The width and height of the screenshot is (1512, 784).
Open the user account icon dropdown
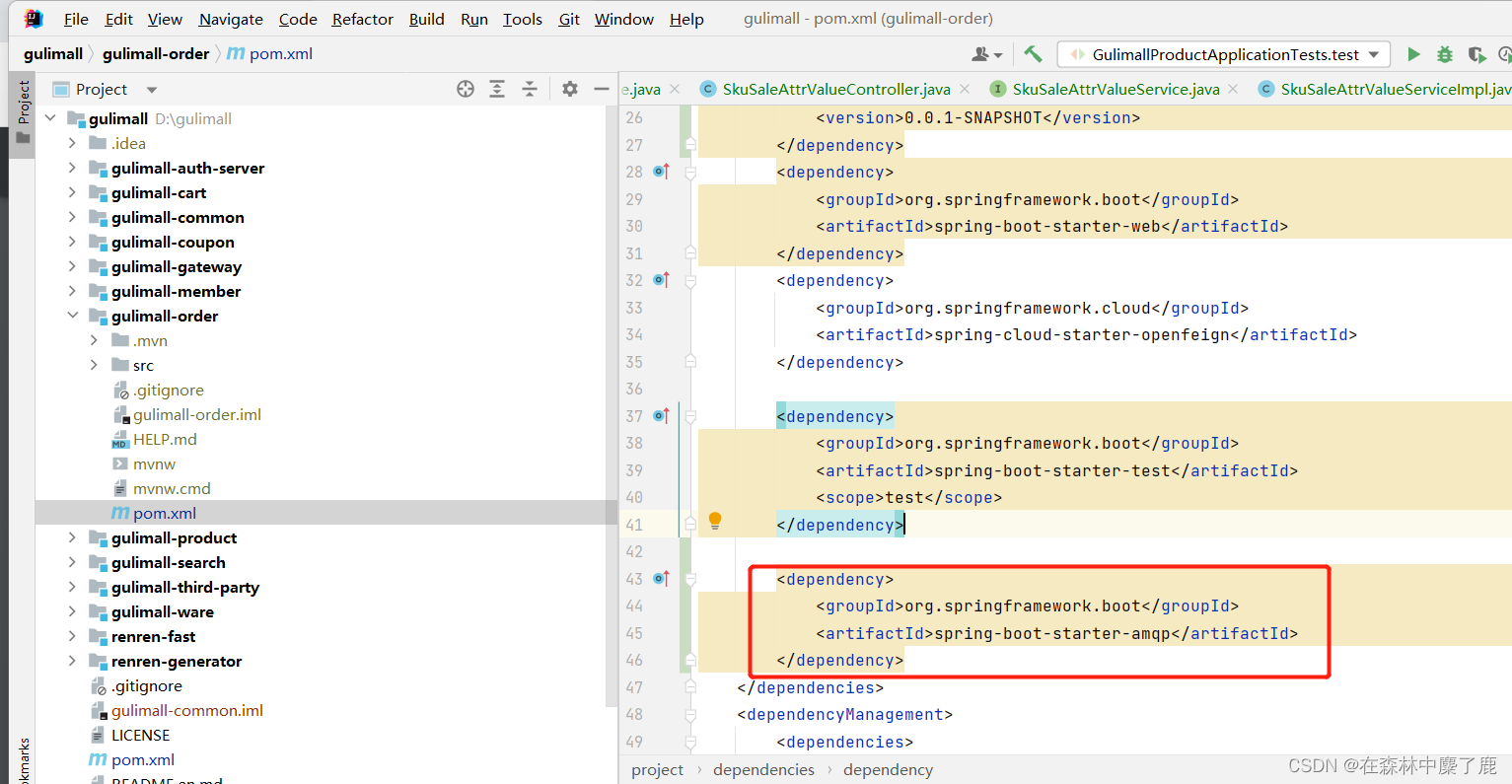(986, 54)
